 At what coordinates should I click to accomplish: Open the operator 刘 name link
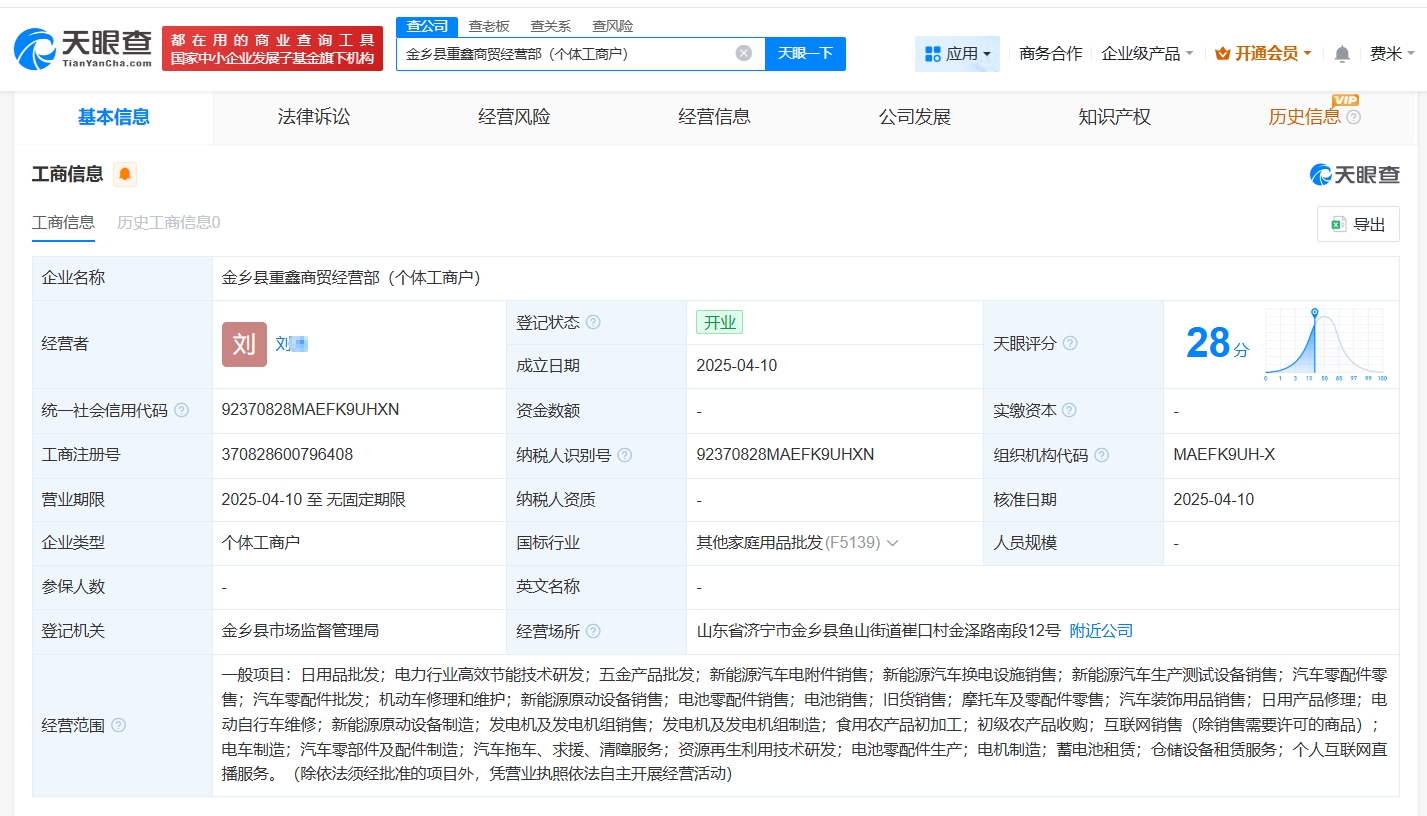(x=291, y=344)
